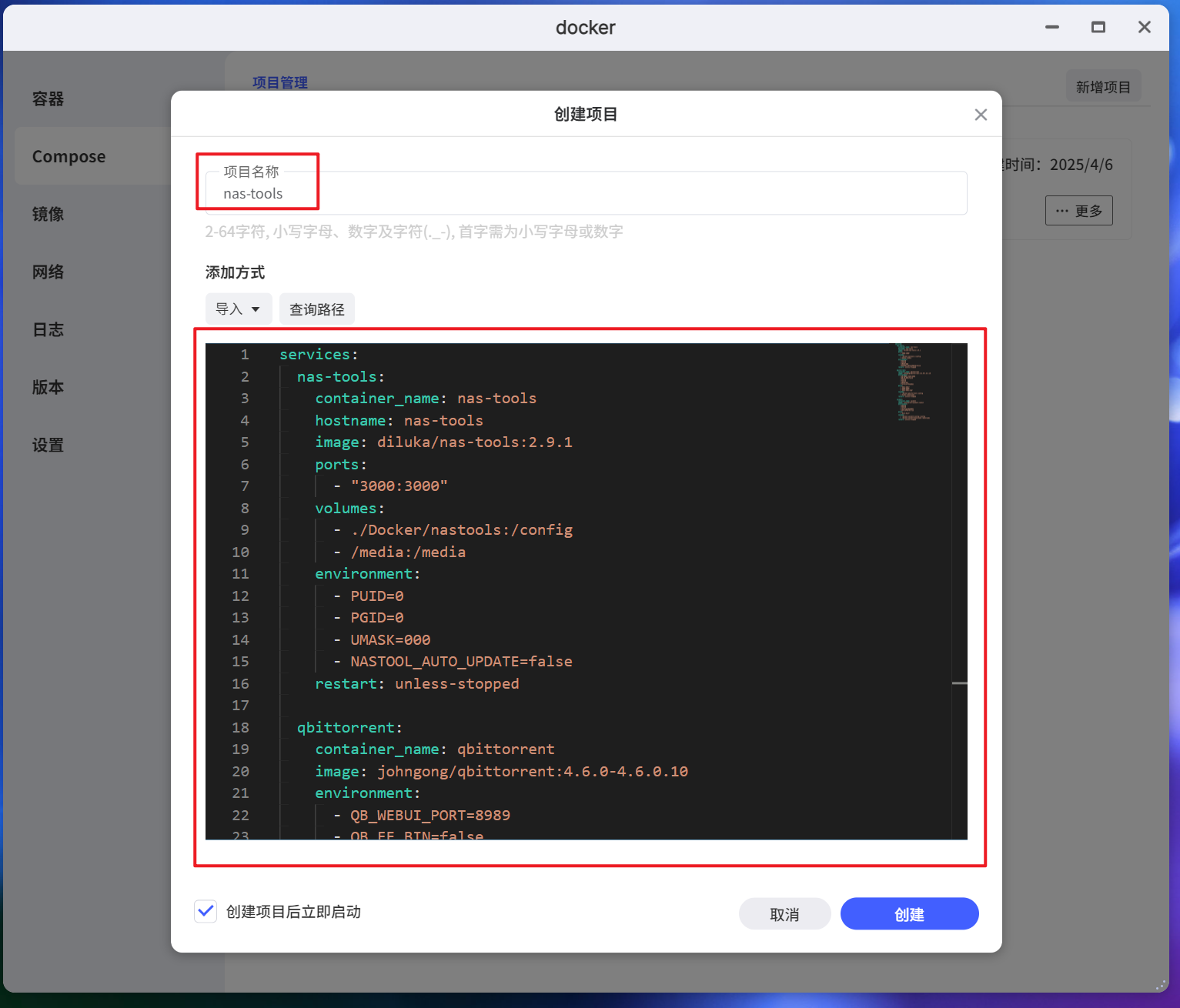Open the 版本 sidebar section
Screen dimensions: 1180x1008
48,387
